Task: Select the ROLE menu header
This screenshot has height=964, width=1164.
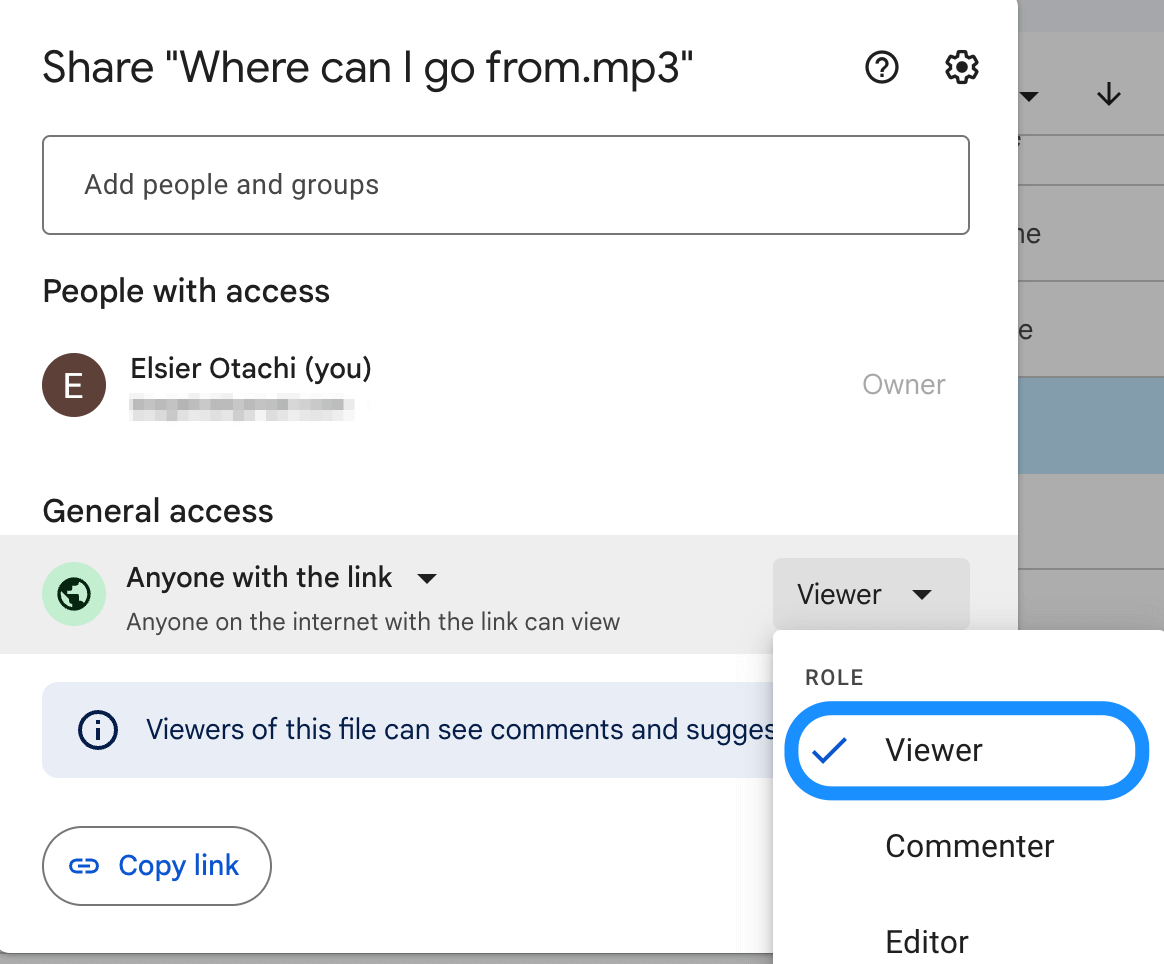Action: tap(834, 677)
